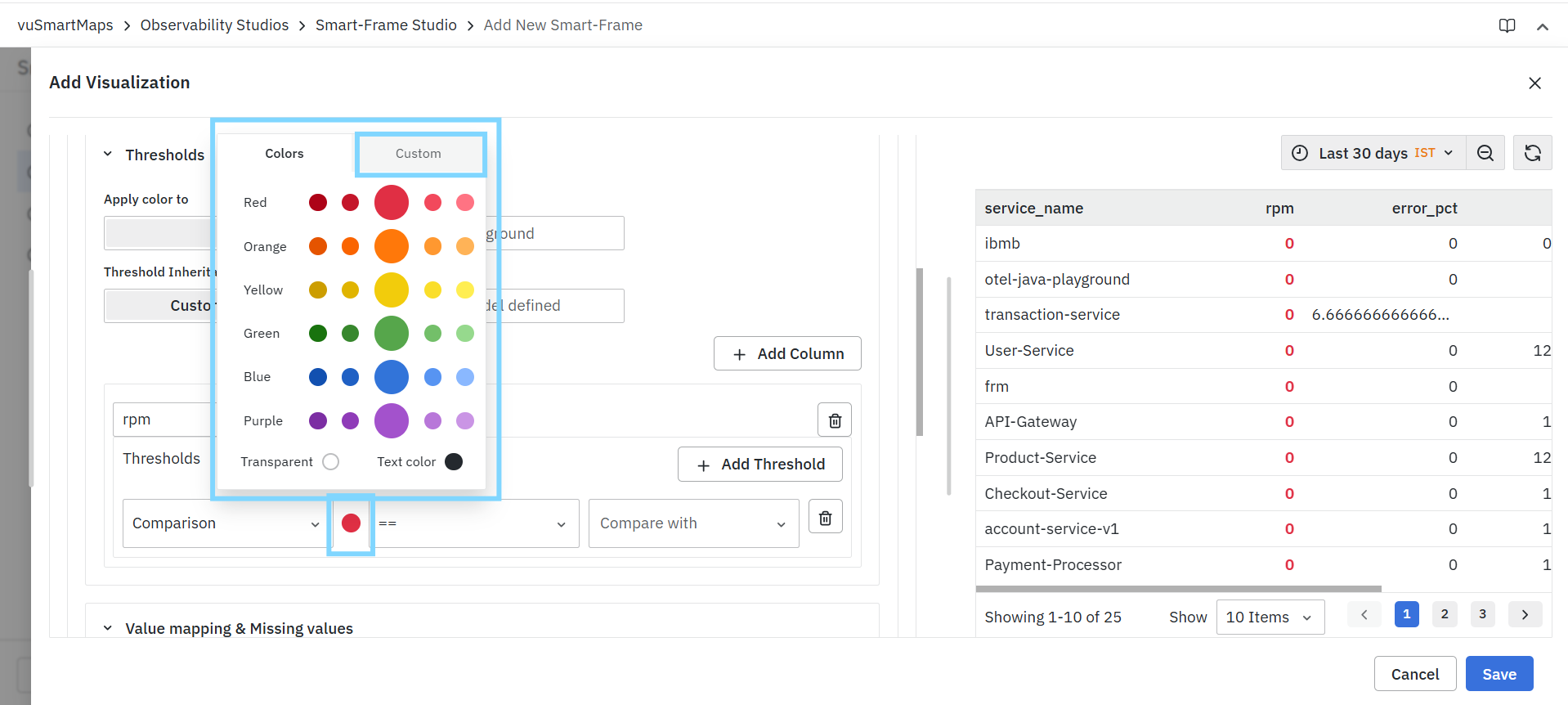The height and width of the screenshot is (705, 1568).
Task: Delete the Comparison threshold row trash icon
Action: coord(826,518)
